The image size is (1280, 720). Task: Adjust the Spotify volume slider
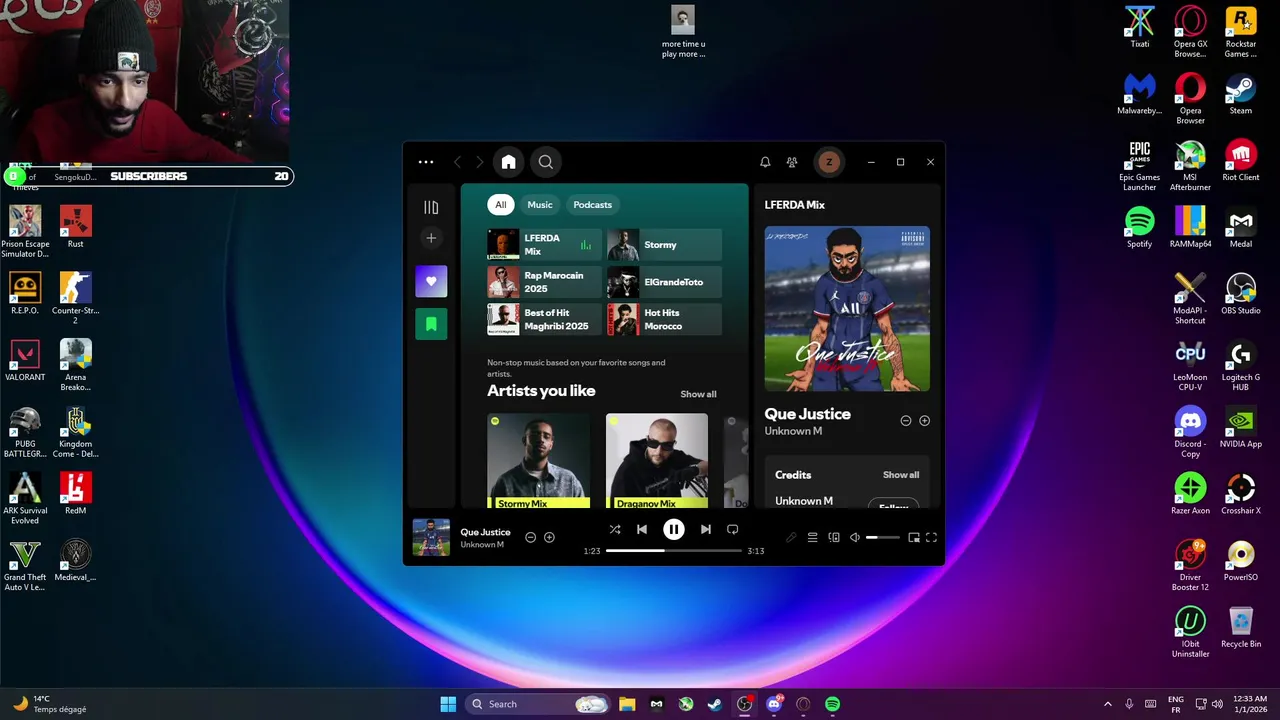(x=883, y=538)
